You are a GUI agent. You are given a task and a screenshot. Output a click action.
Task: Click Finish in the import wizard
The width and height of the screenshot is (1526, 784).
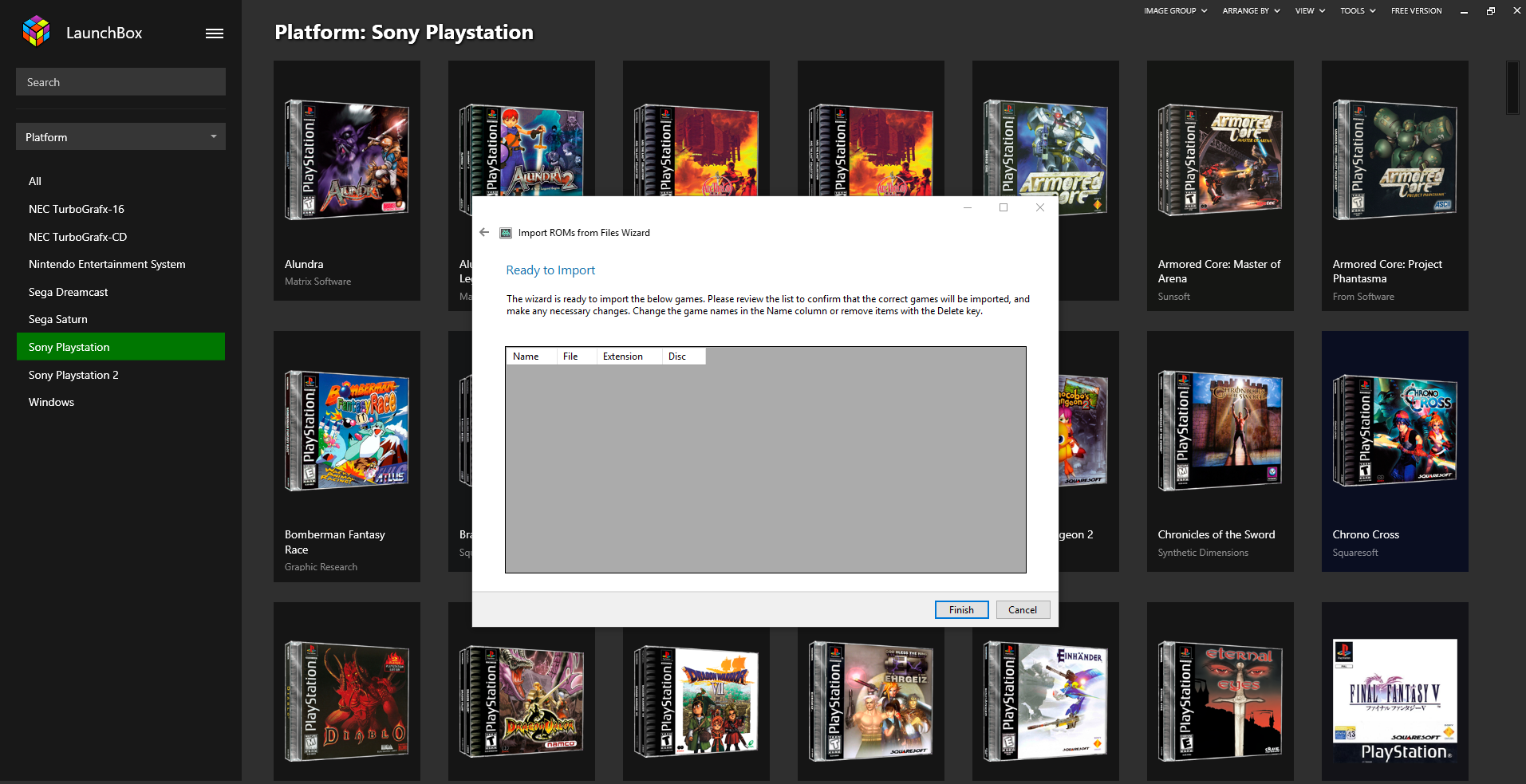point(961,609)
